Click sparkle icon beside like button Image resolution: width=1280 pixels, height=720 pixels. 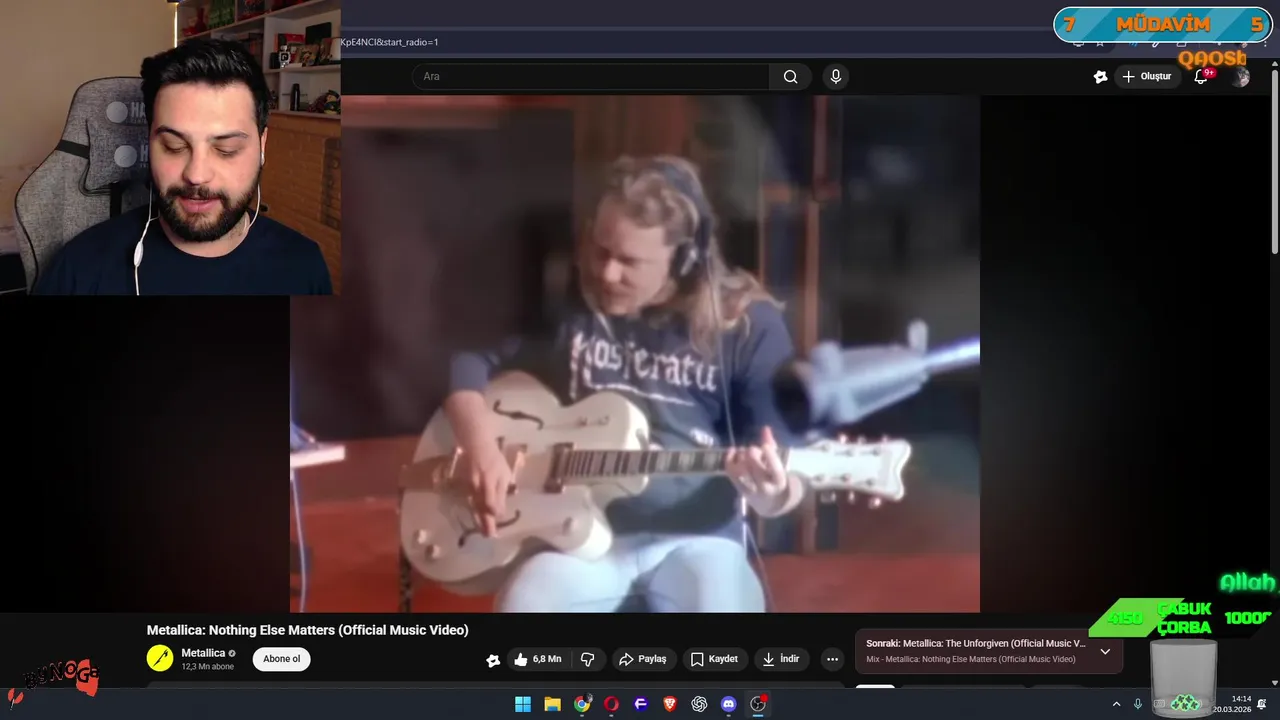tap(493, 660)
